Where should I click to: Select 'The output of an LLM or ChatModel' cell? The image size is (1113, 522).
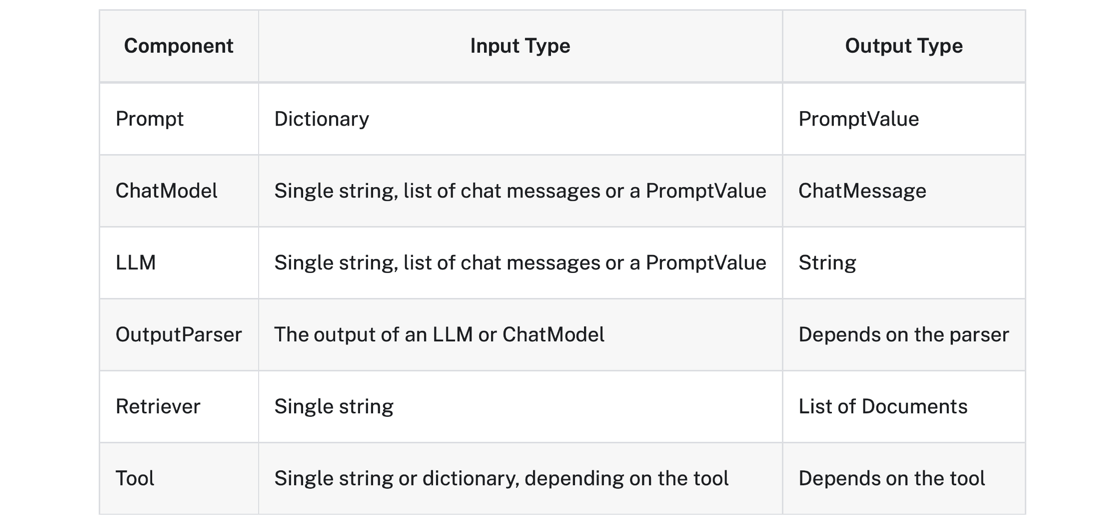point(520,335)
